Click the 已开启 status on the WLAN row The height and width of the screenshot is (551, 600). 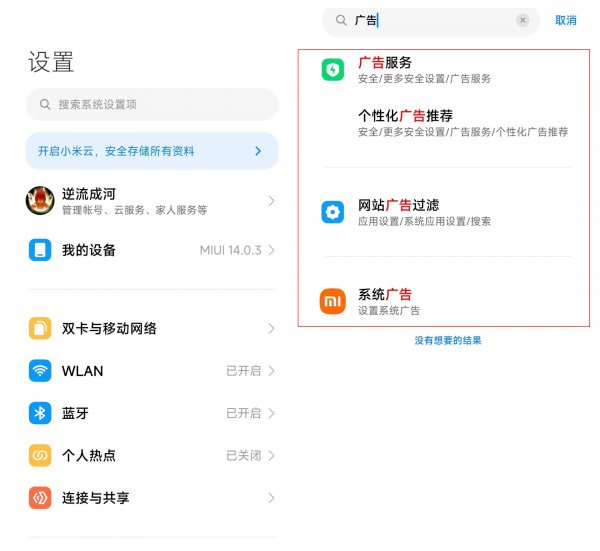click(x=244, y=371)
